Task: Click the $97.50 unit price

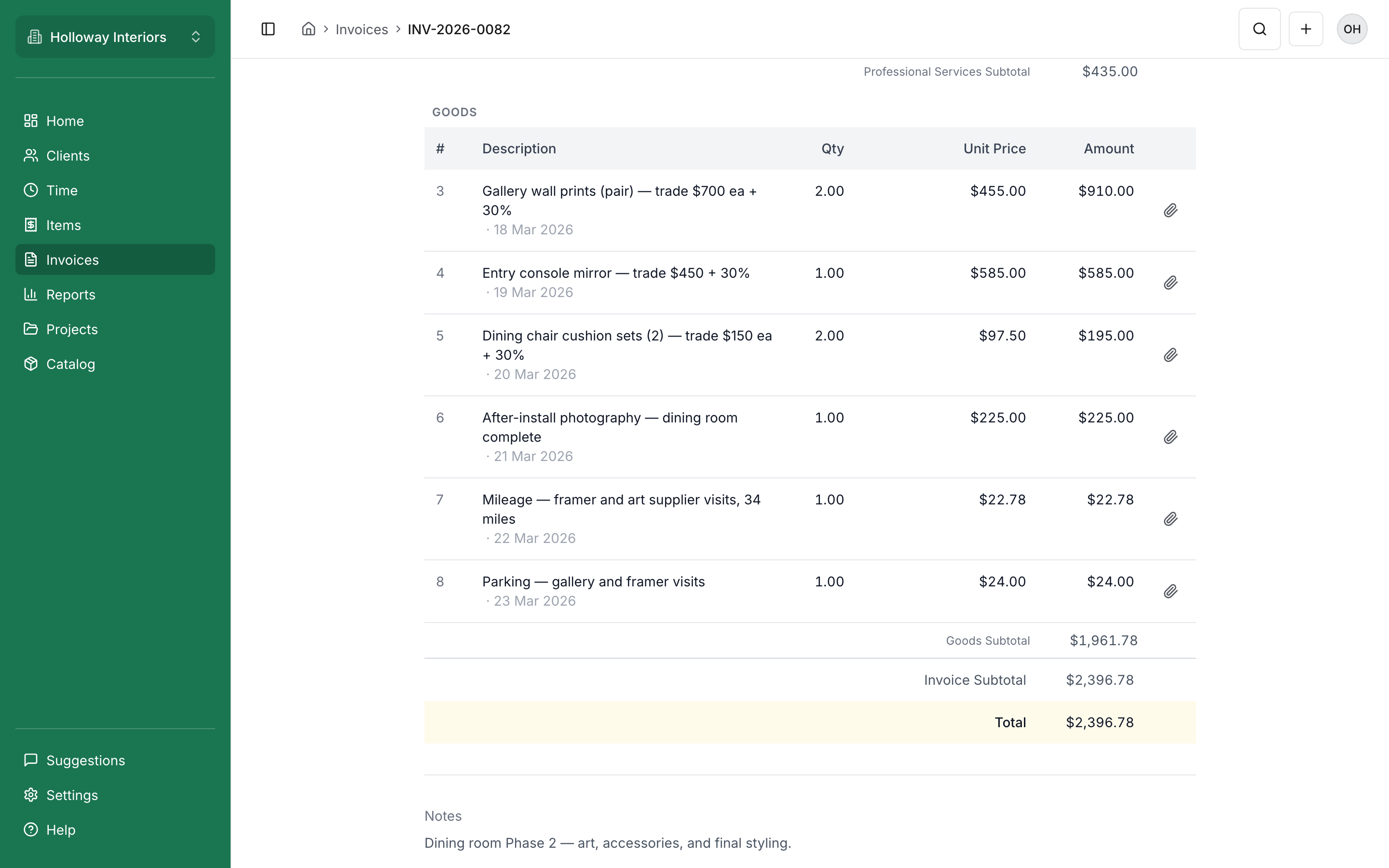Action: click(x=1002, y=335)
